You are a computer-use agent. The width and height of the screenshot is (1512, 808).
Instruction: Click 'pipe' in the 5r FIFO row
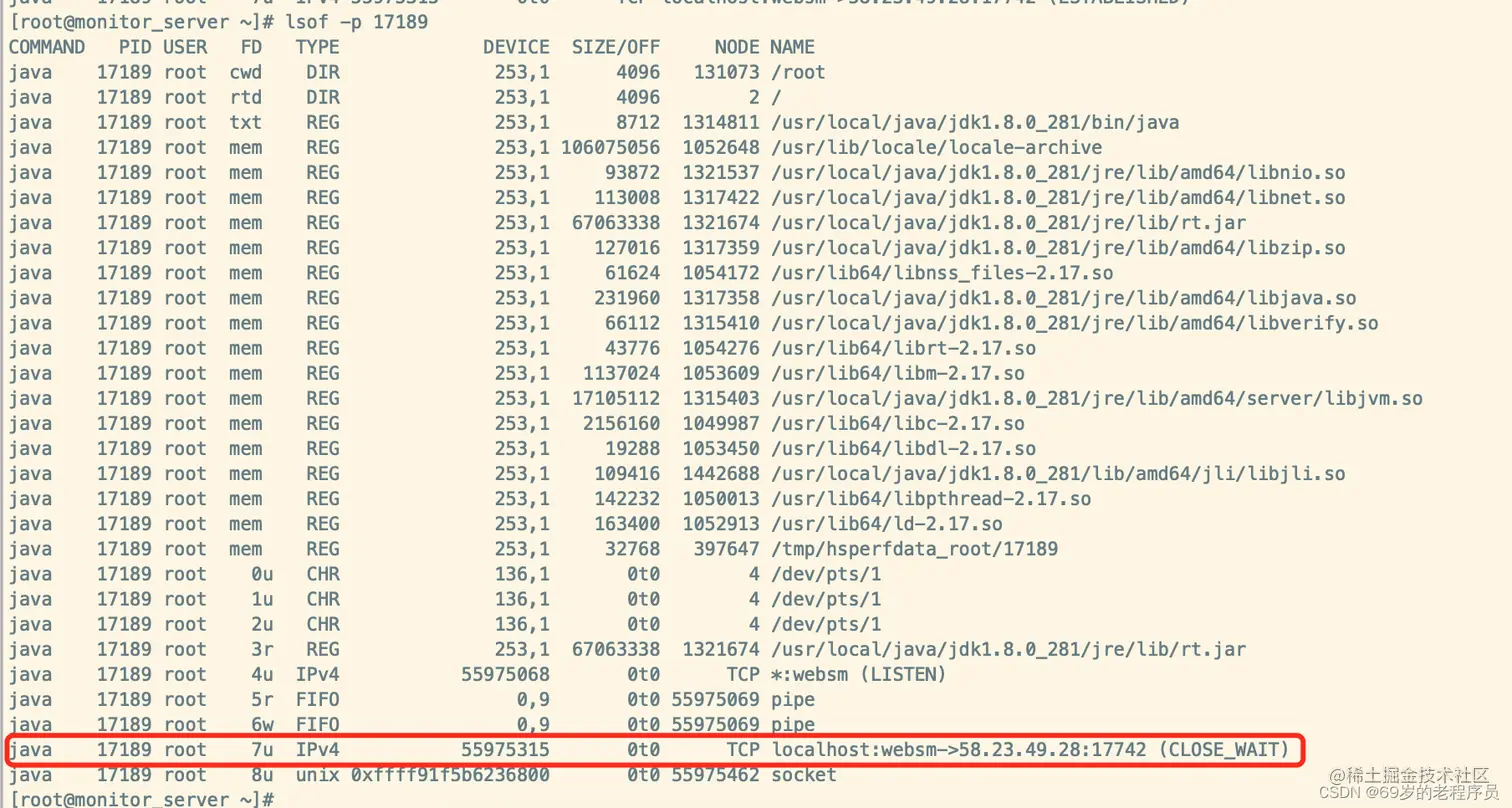793,699
